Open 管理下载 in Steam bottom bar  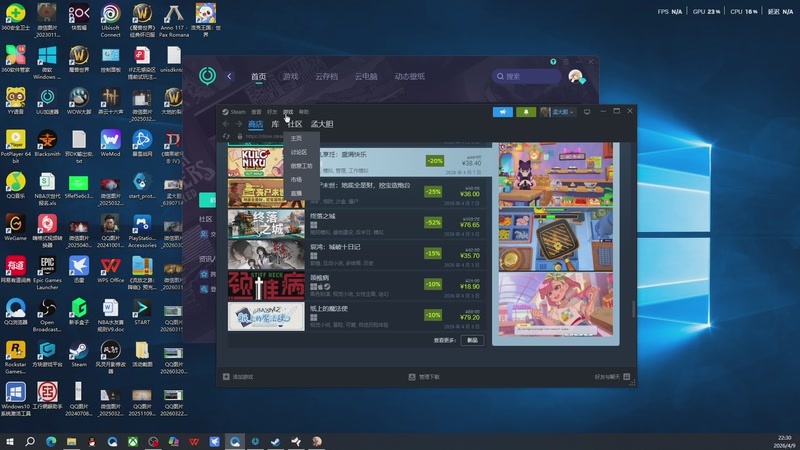[x=424, y=377]
